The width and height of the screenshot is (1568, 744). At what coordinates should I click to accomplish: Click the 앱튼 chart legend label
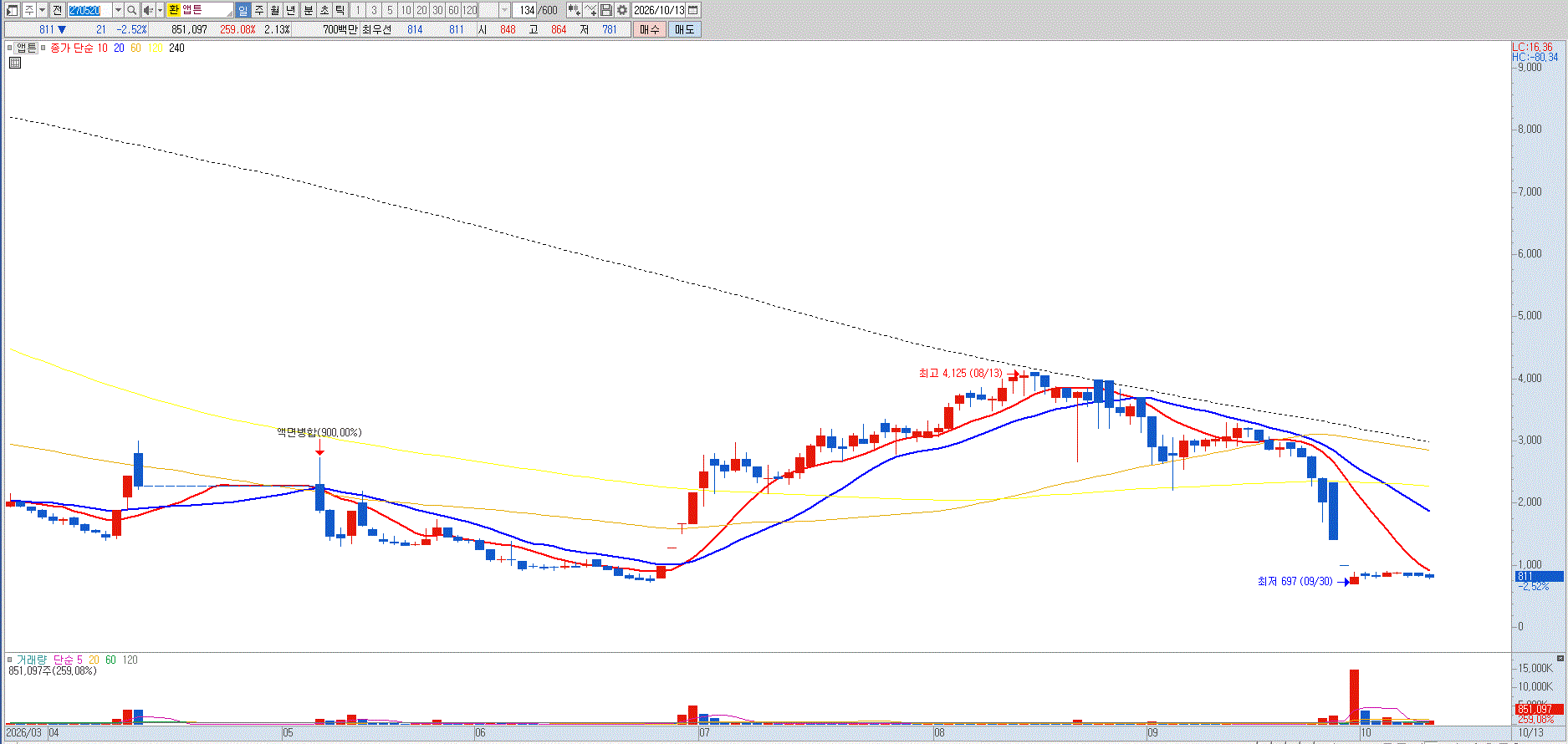tap(26, 48)
